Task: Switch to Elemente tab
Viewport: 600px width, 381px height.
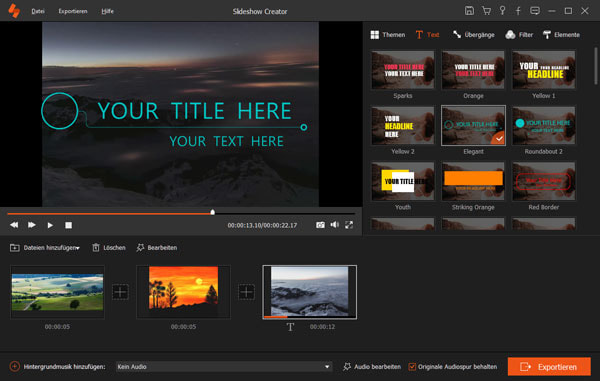Action: (561, 35)
